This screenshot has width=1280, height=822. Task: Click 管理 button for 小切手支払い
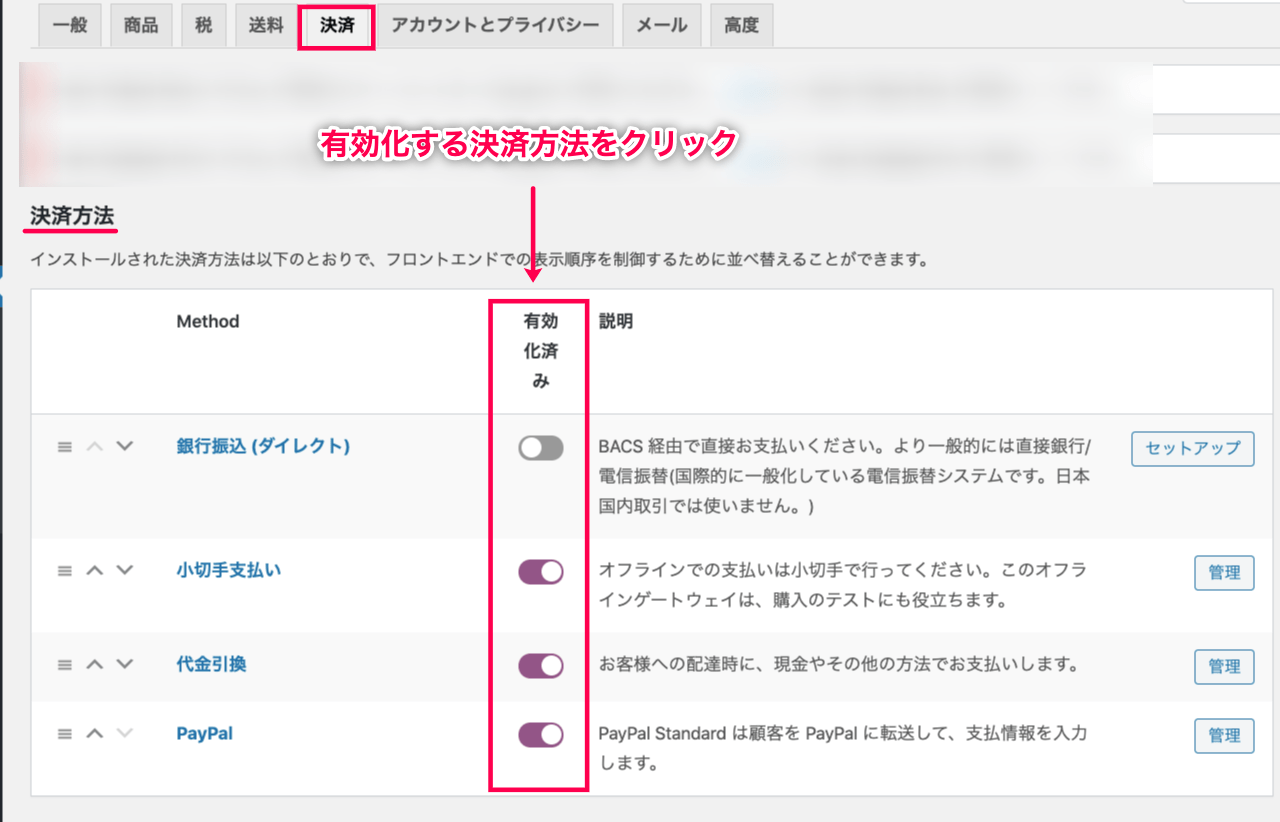click(1224, 573)
